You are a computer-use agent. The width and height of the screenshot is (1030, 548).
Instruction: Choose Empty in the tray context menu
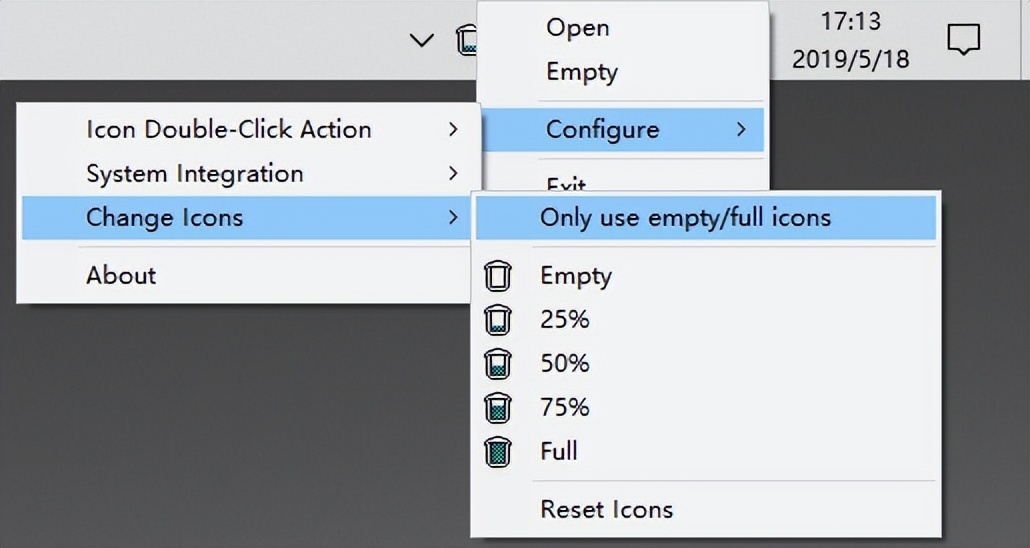tap(581, 72)
